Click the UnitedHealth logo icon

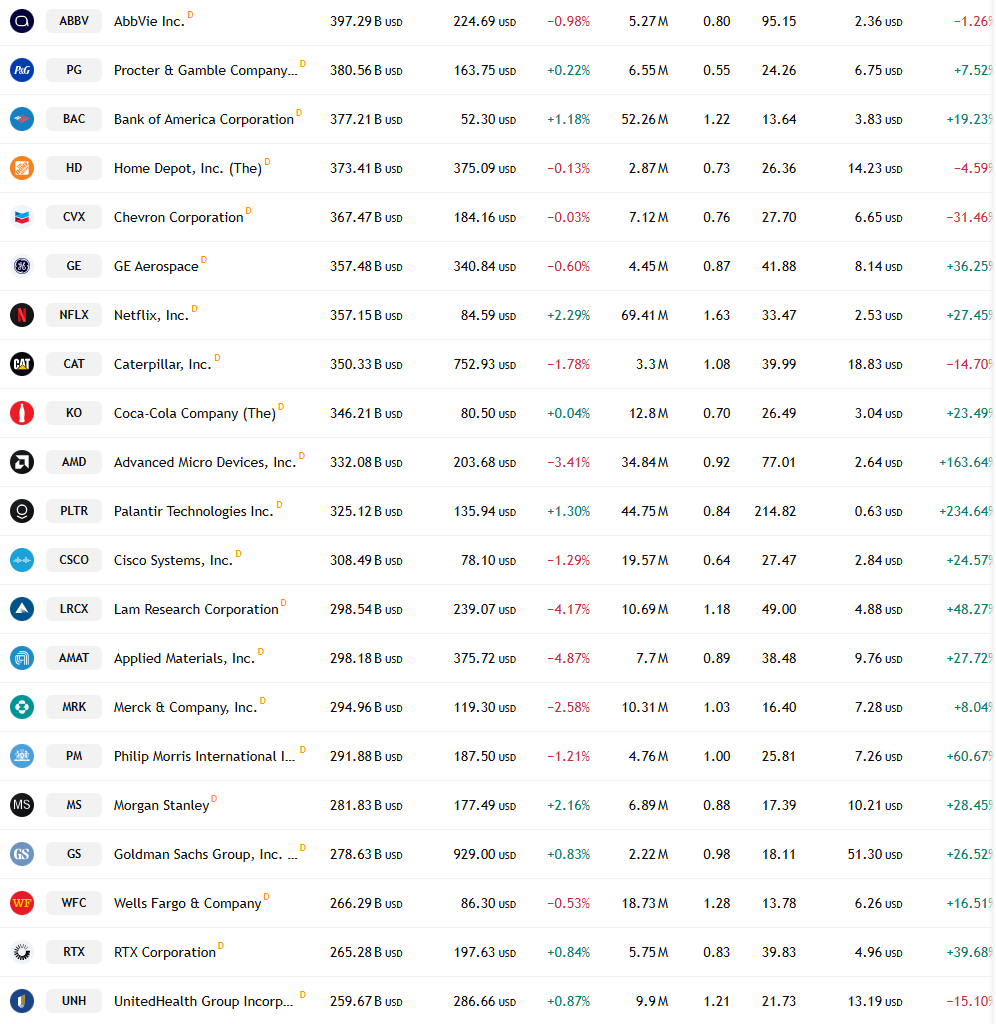(22, 1000)
